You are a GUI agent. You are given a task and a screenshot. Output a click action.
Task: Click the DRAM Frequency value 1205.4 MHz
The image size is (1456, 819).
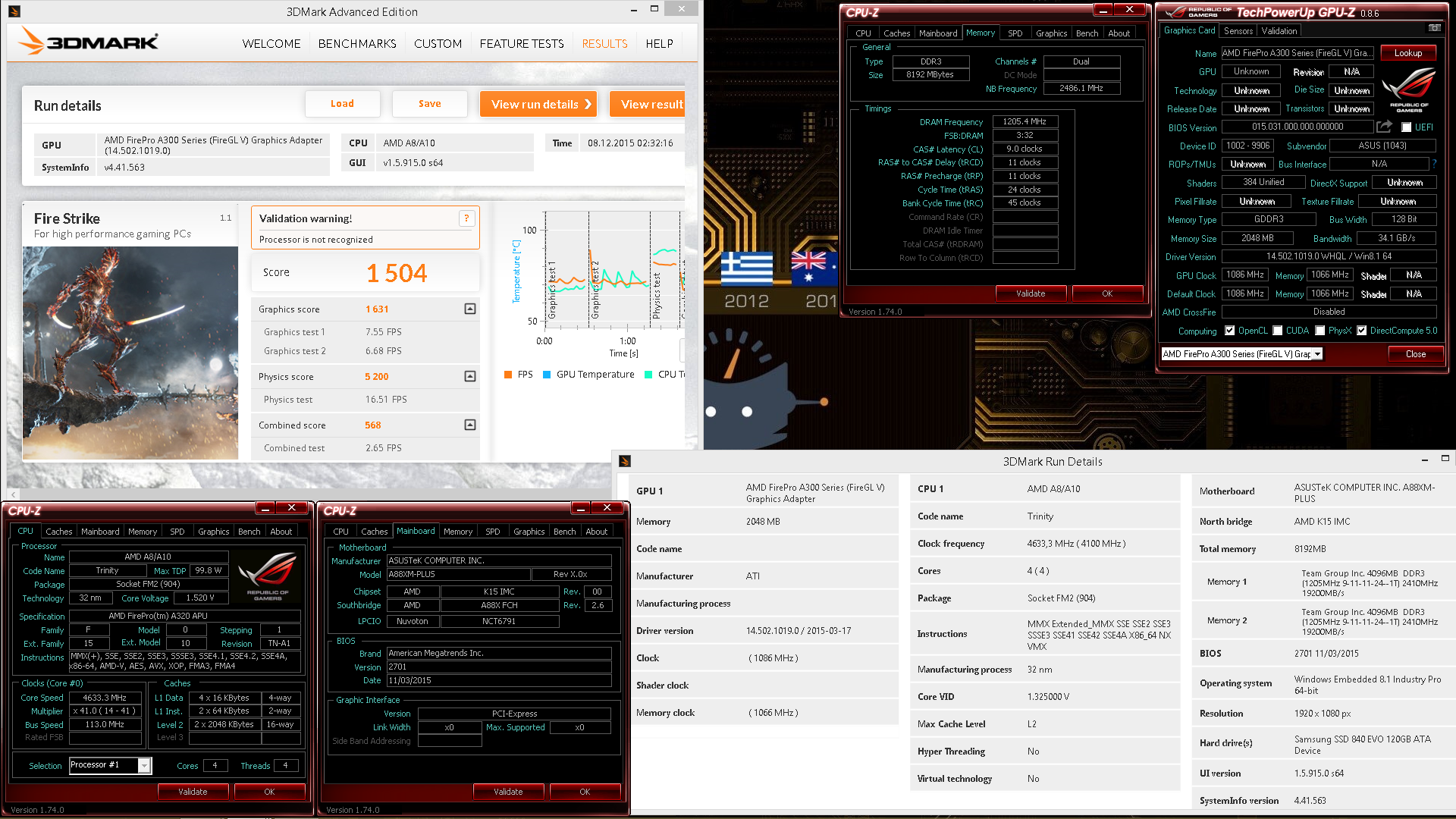click(x=1025, y=121)
